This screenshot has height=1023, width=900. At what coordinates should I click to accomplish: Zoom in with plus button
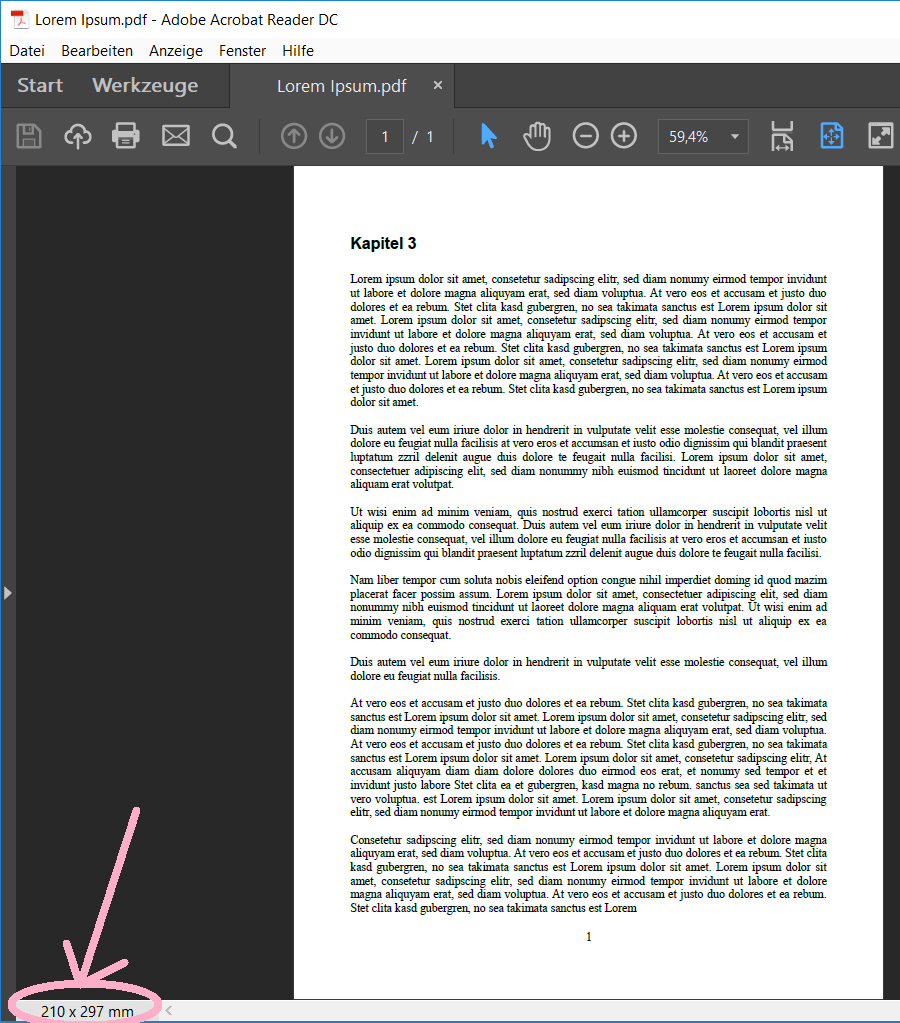(624, 136)
